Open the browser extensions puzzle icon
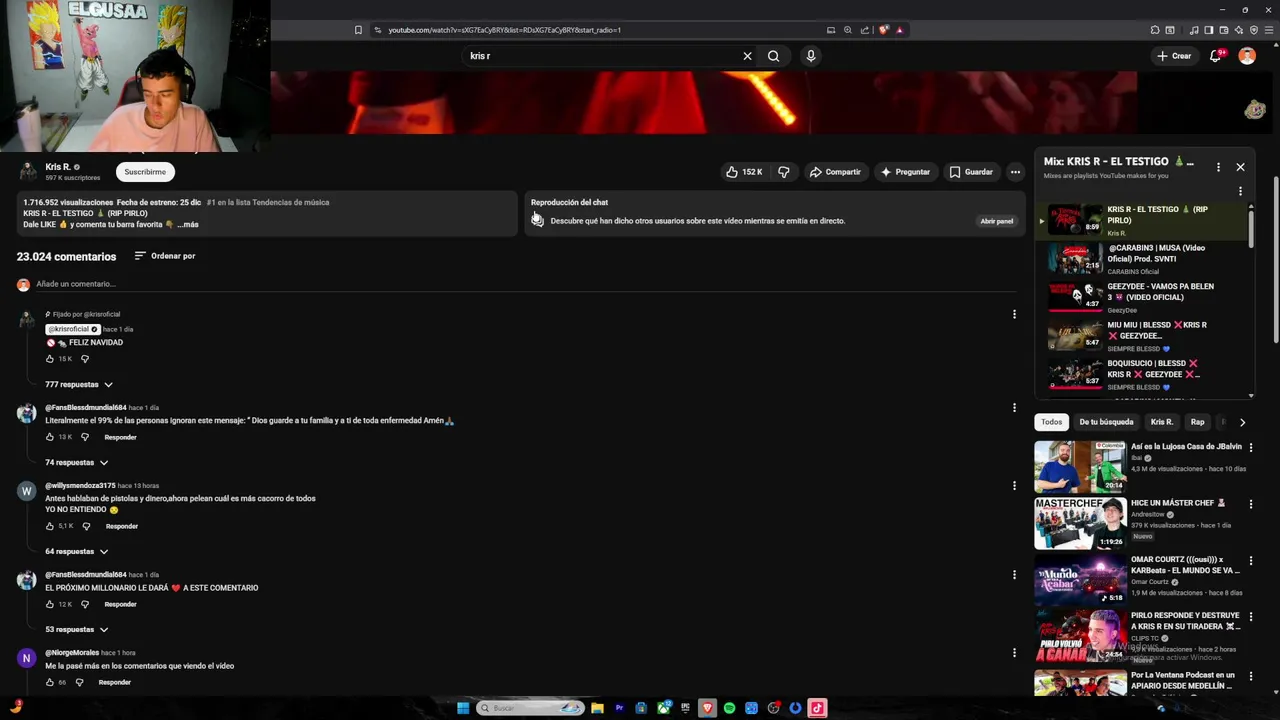This screenshot has width=1280, height=720. pos(1156,30)
